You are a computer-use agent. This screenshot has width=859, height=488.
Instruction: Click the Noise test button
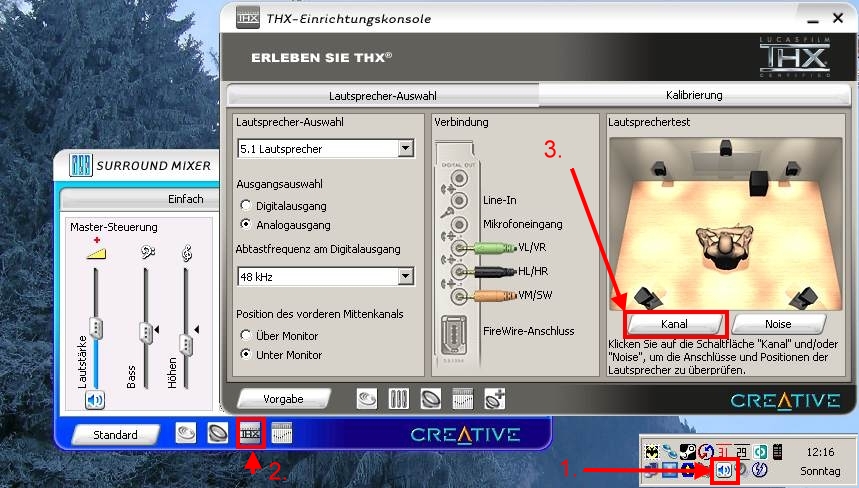coord(777,324)
